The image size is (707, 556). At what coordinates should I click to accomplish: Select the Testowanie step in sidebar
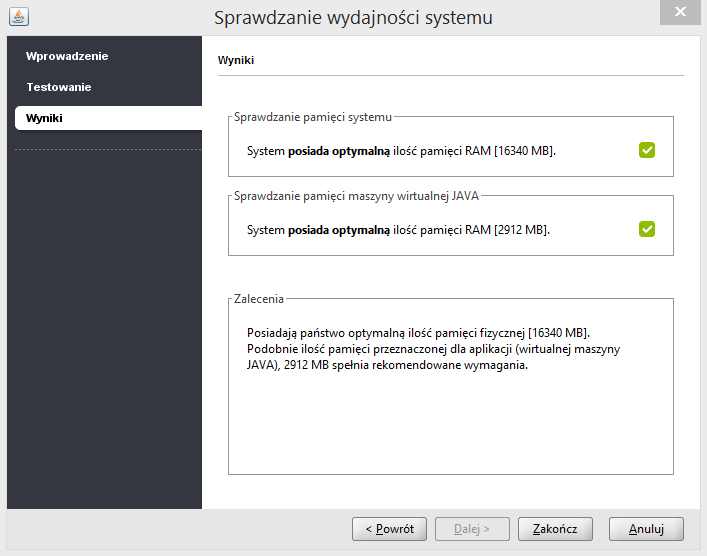(x=59, y=87)
